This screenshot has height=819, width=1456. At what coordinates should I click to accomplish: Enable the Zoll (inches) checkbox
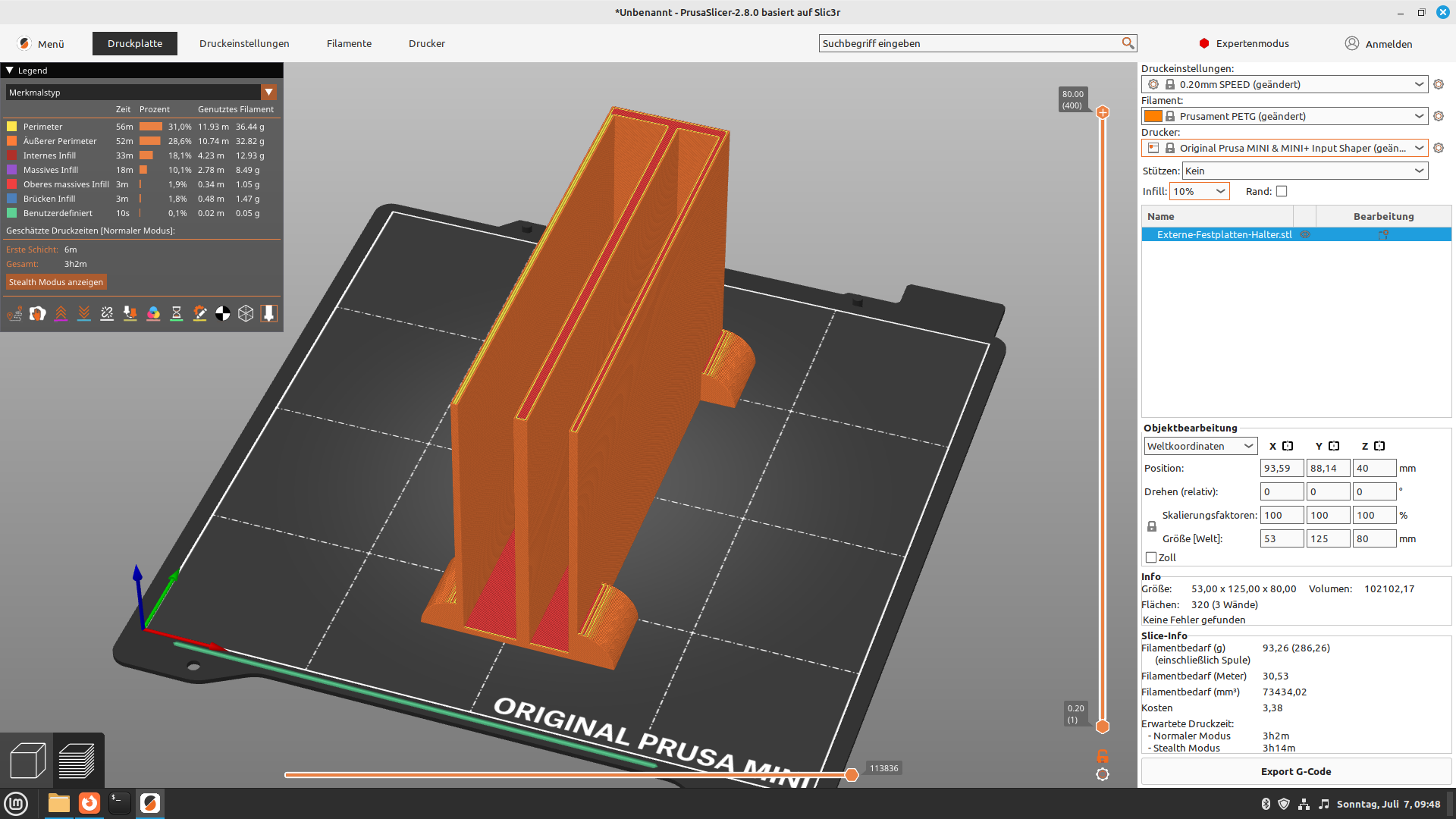1151,557
